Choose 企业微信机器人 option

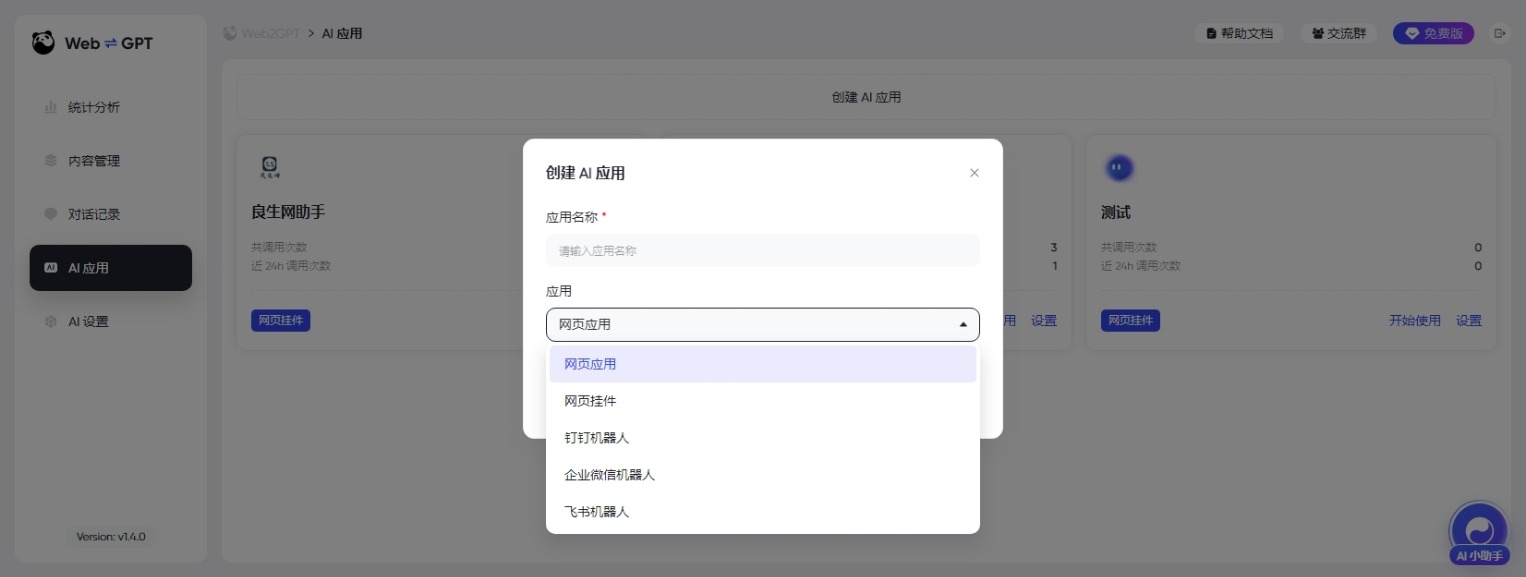coord(762,475)
